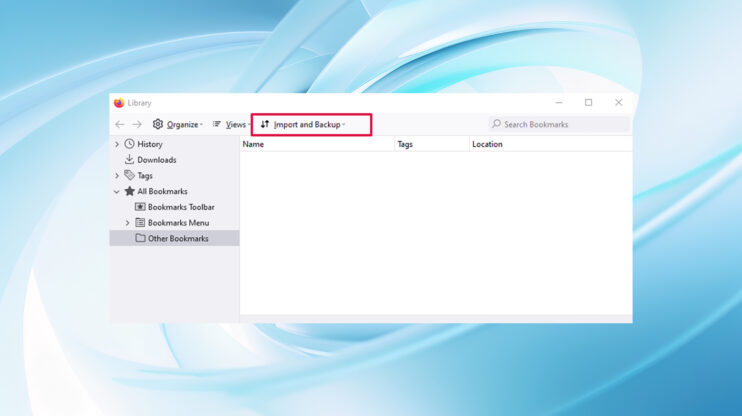This screenshot has width=742, height=416.
Task: Click the forward arrow in Library toolbar
Action: click(137, 125)
